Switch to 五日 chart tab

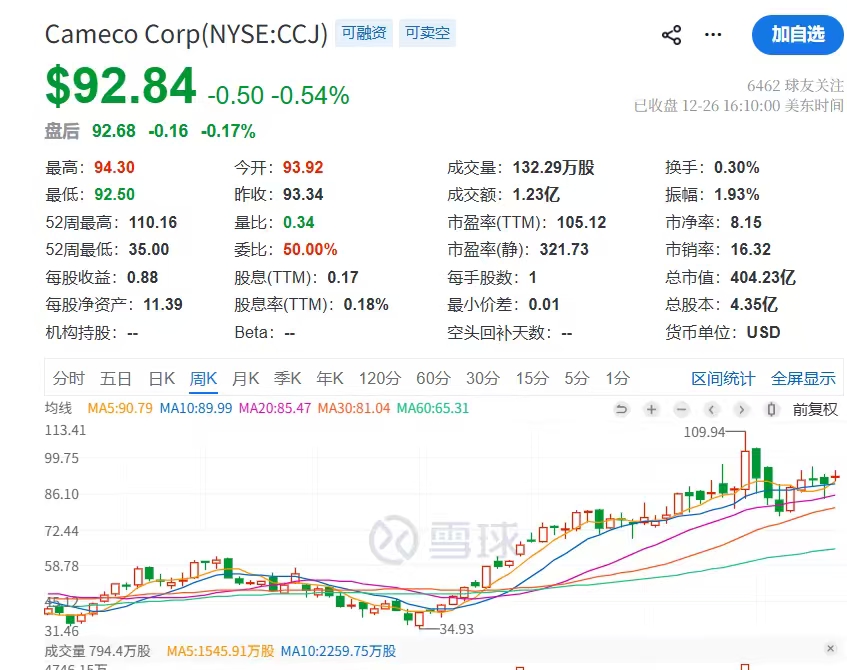(x=116, y=378)
